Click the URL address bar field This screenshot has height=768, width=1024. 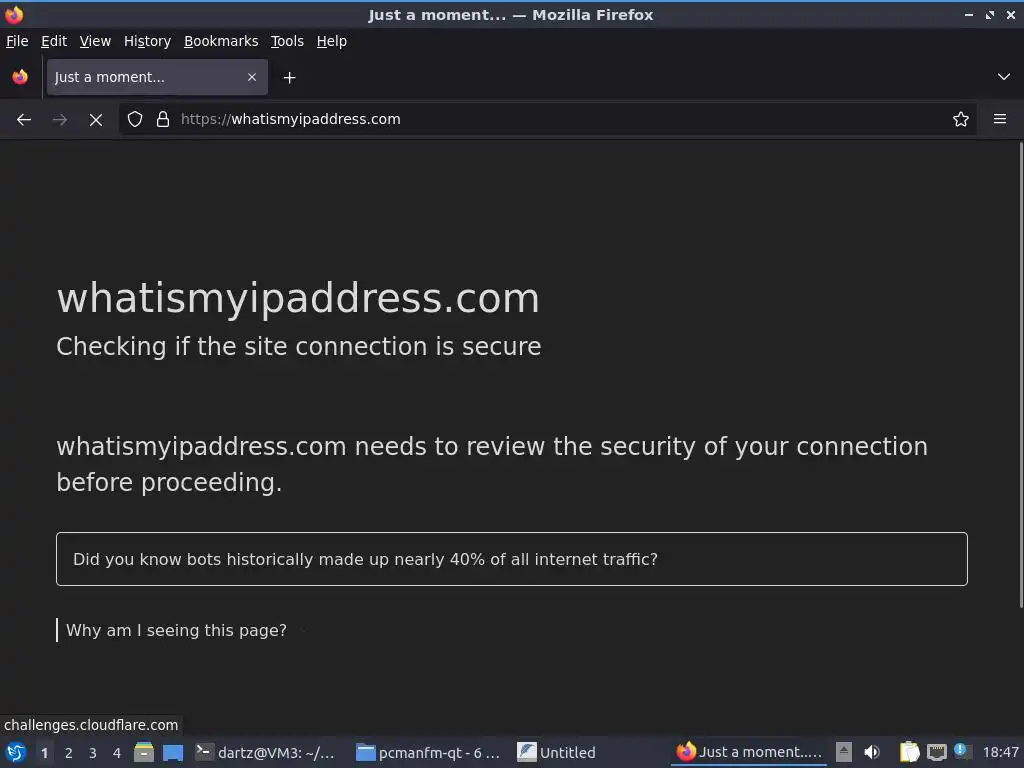[x=547, y=120]
